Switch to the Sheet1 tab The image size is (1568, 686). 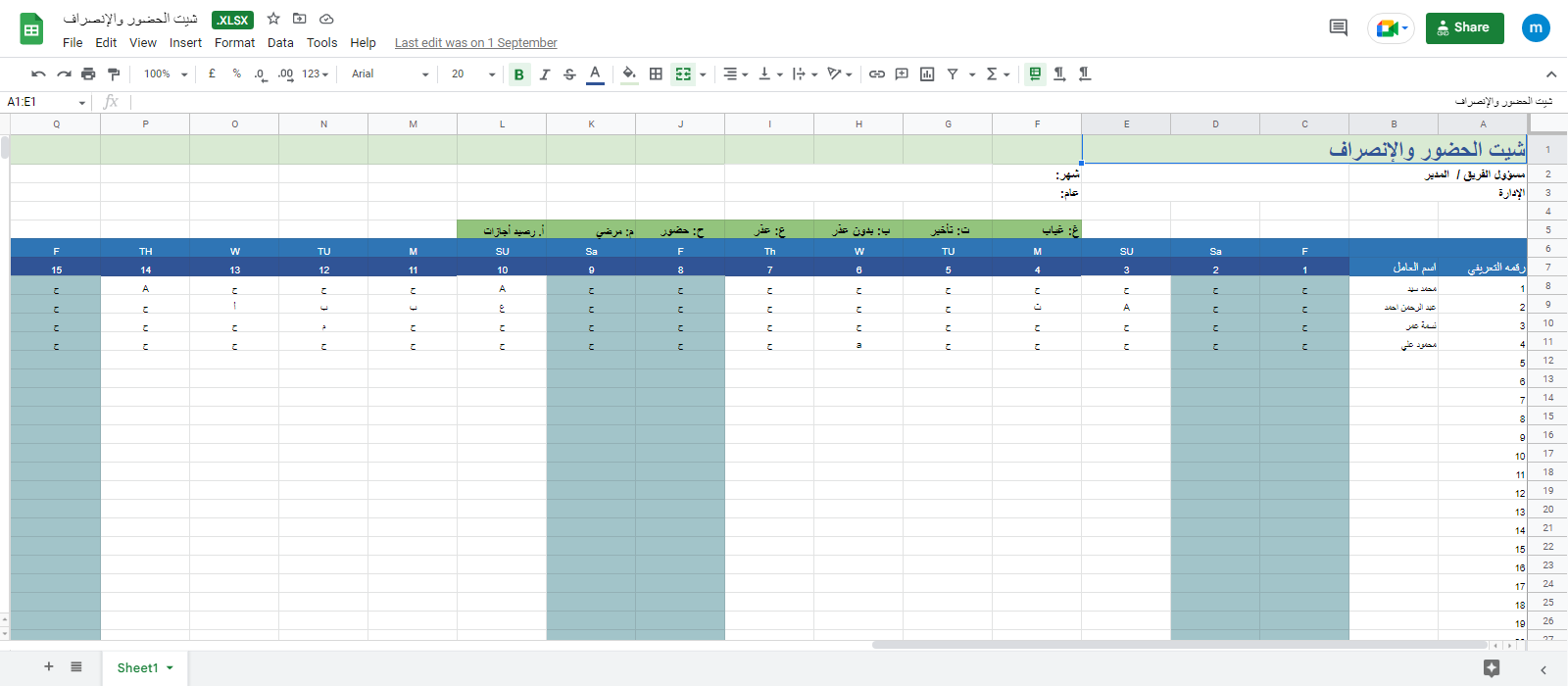click(137, 667)
